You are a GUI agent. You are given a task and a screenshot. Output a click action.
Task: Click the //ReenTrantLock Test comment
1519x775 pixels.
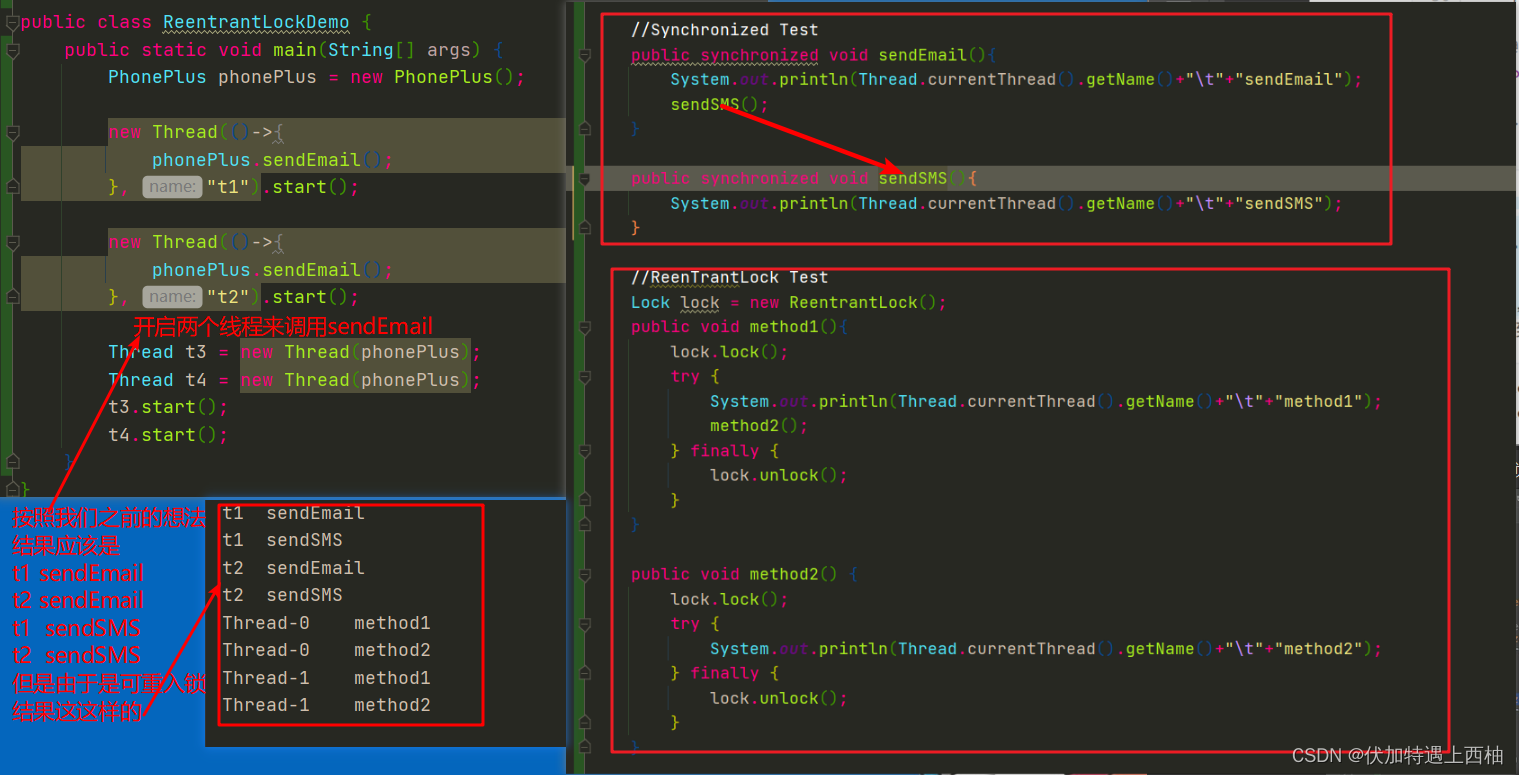pos(729,277)
